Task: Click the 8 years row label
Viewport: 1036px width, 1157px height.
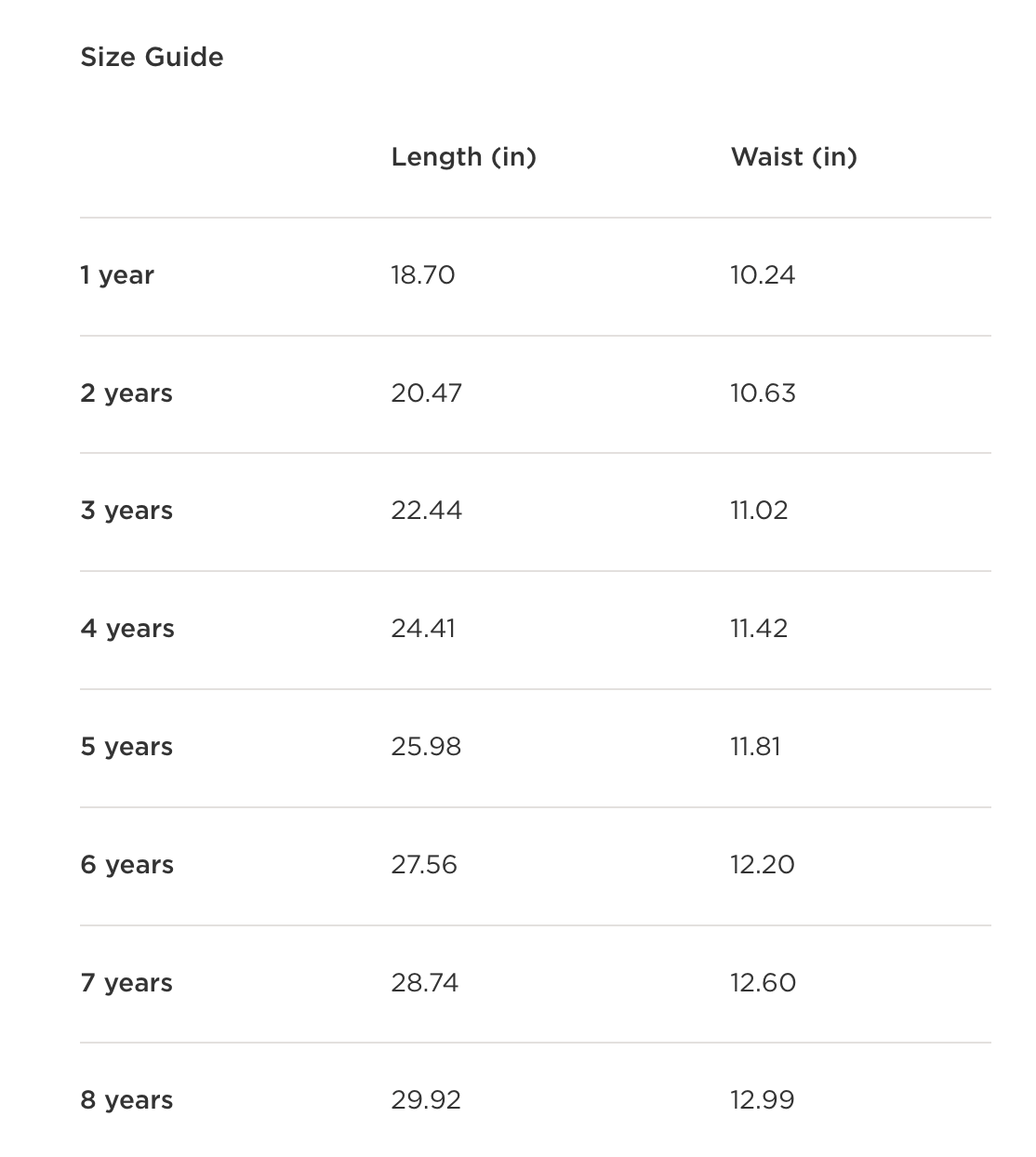Action: click(126, 1101)
